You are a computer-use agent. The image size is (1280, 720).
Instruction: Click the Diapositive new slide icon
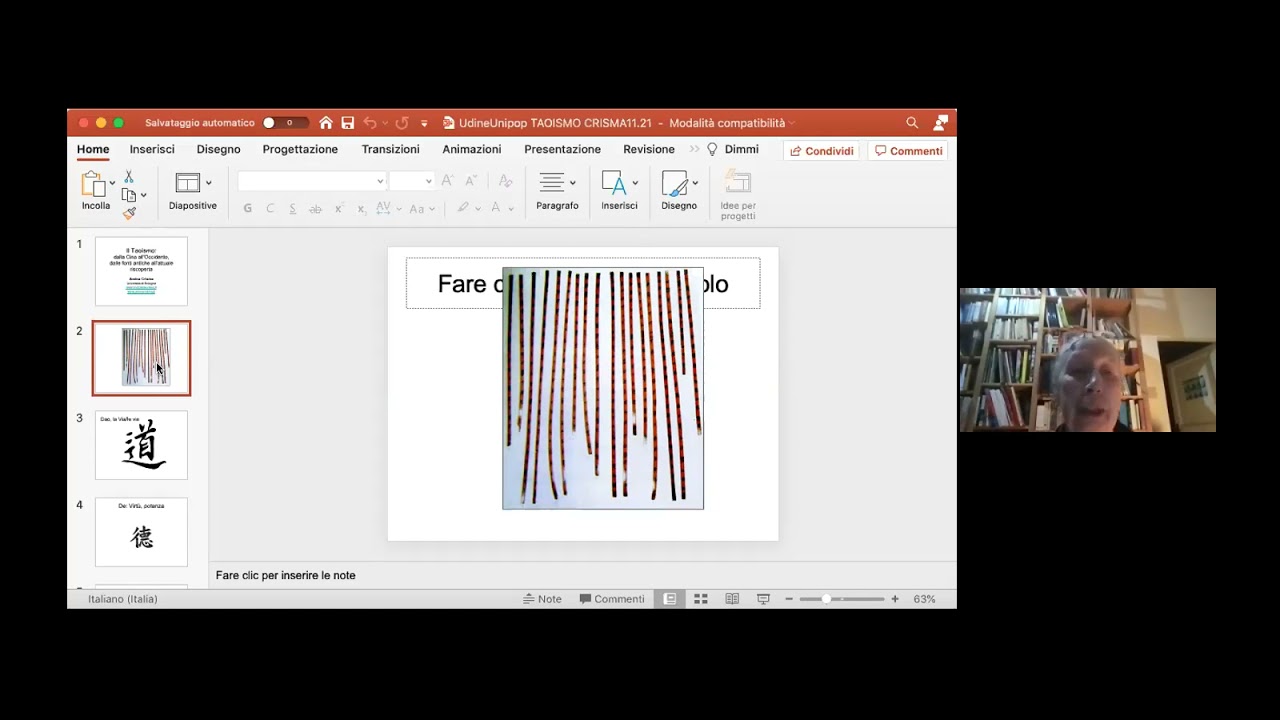tap(187, 182)
